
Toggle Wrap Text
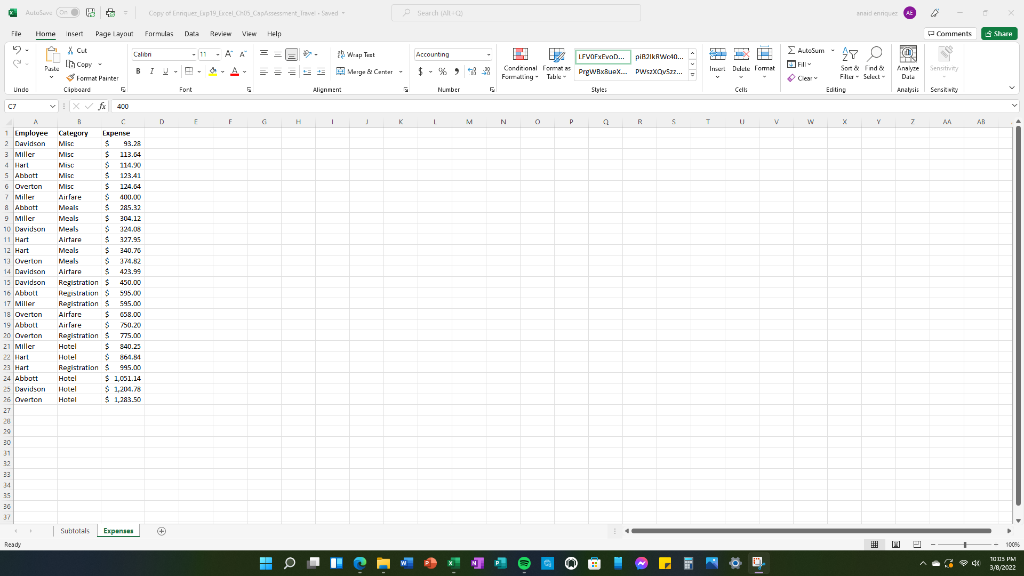pos(356,54)
